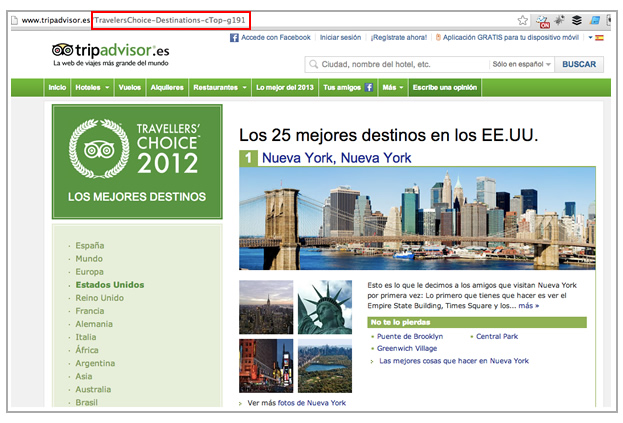Click the Facebook icon beside Accede con Facebook
The height and width of the screenshot is (423, 623).
(234, 38)
